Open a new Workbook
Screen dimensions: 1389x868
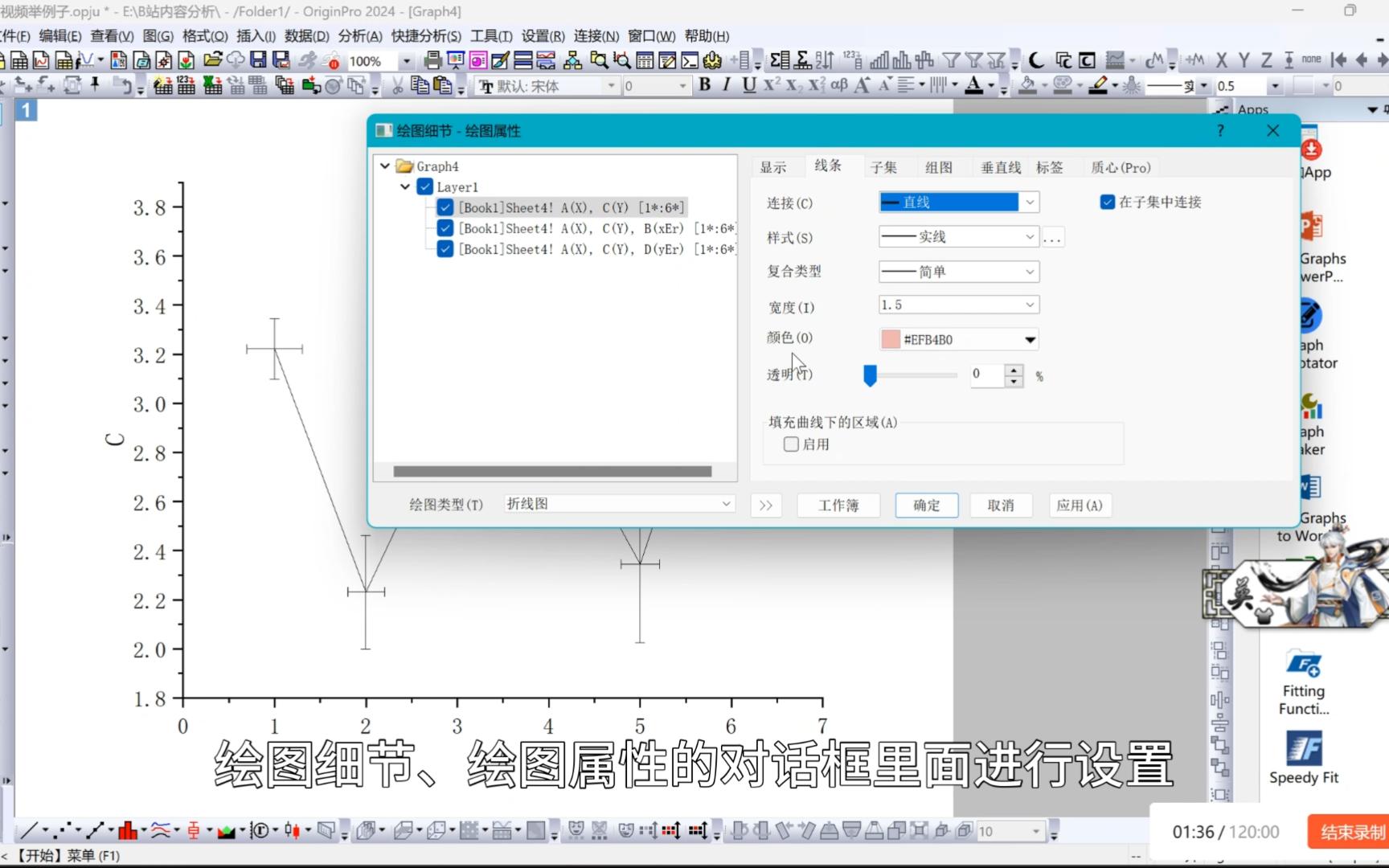pos(20,60)
